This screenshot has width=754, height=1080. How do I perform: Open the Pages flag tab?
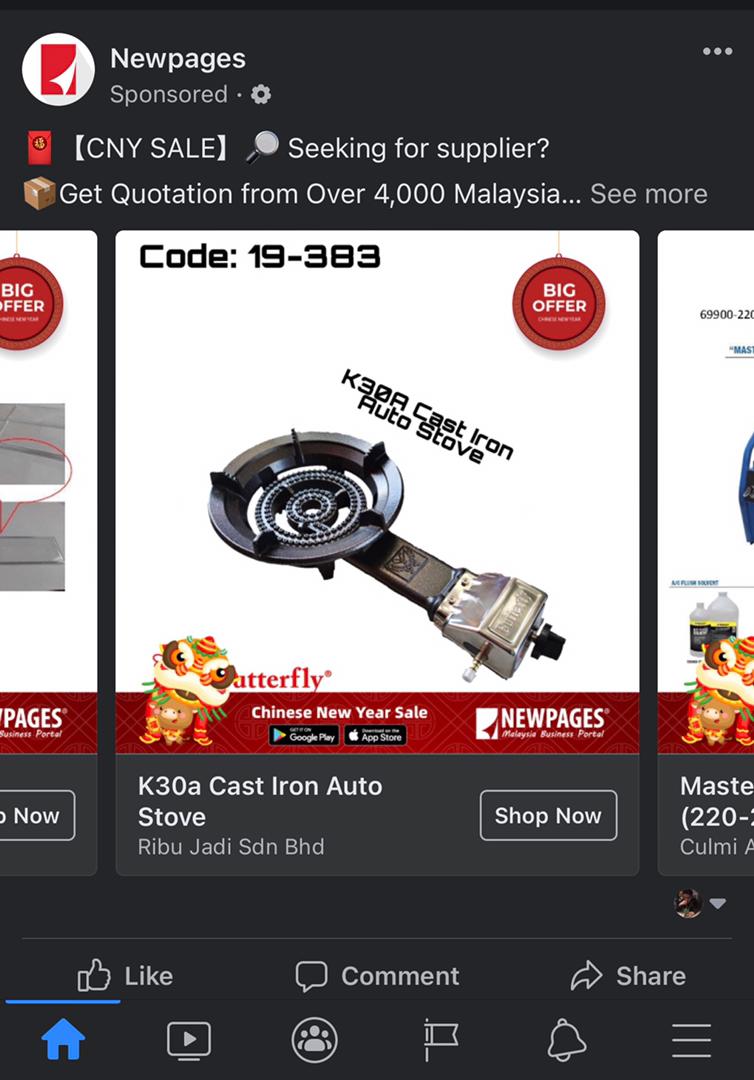[440, 1040]
